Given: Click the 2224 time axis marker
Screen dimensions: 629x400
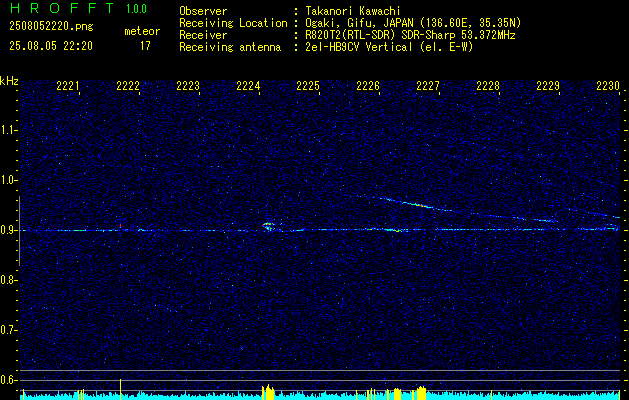Looking at the screenshot, I should click(248, 86).
